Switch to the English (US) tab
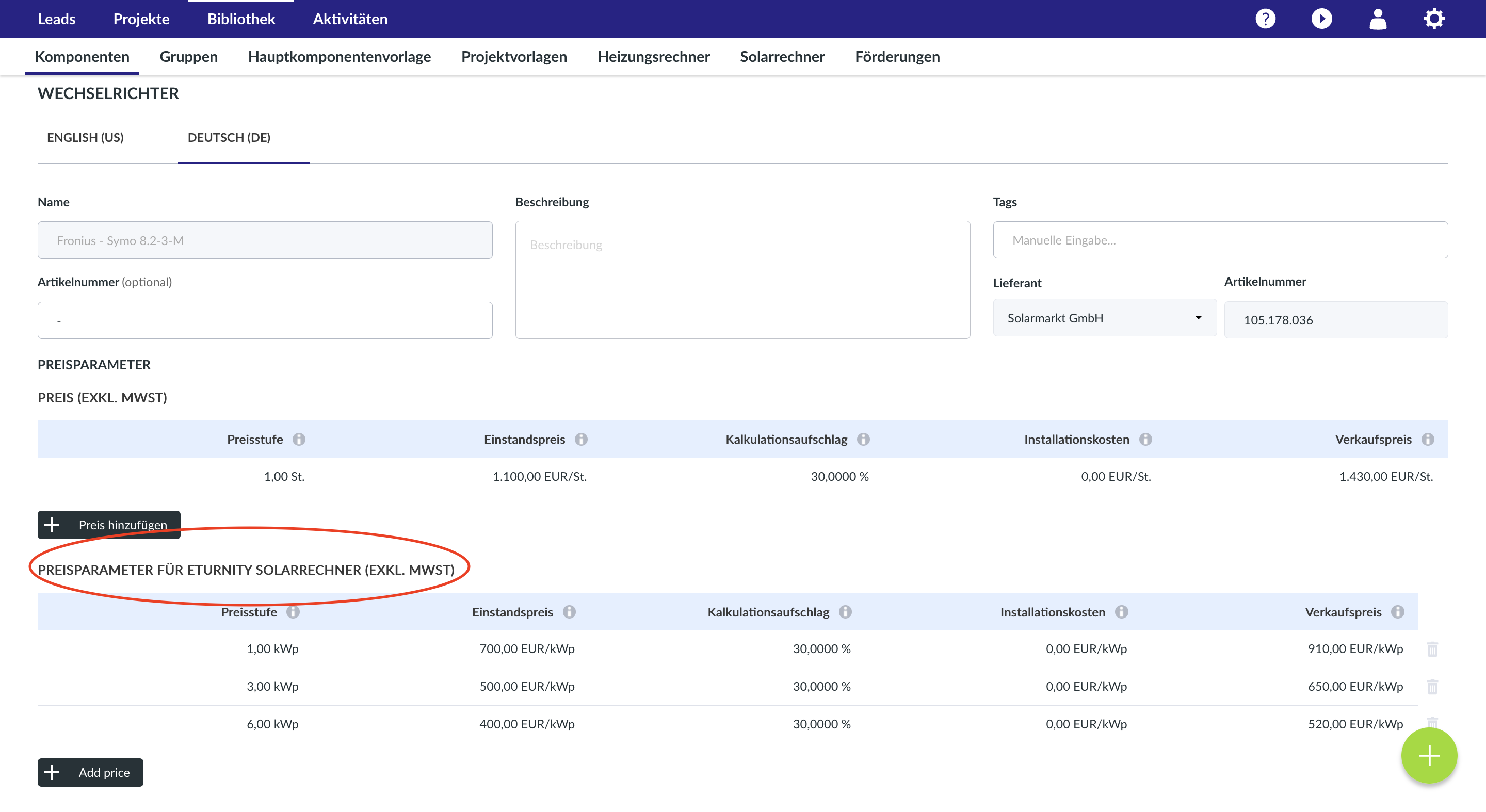 [85, 137]
